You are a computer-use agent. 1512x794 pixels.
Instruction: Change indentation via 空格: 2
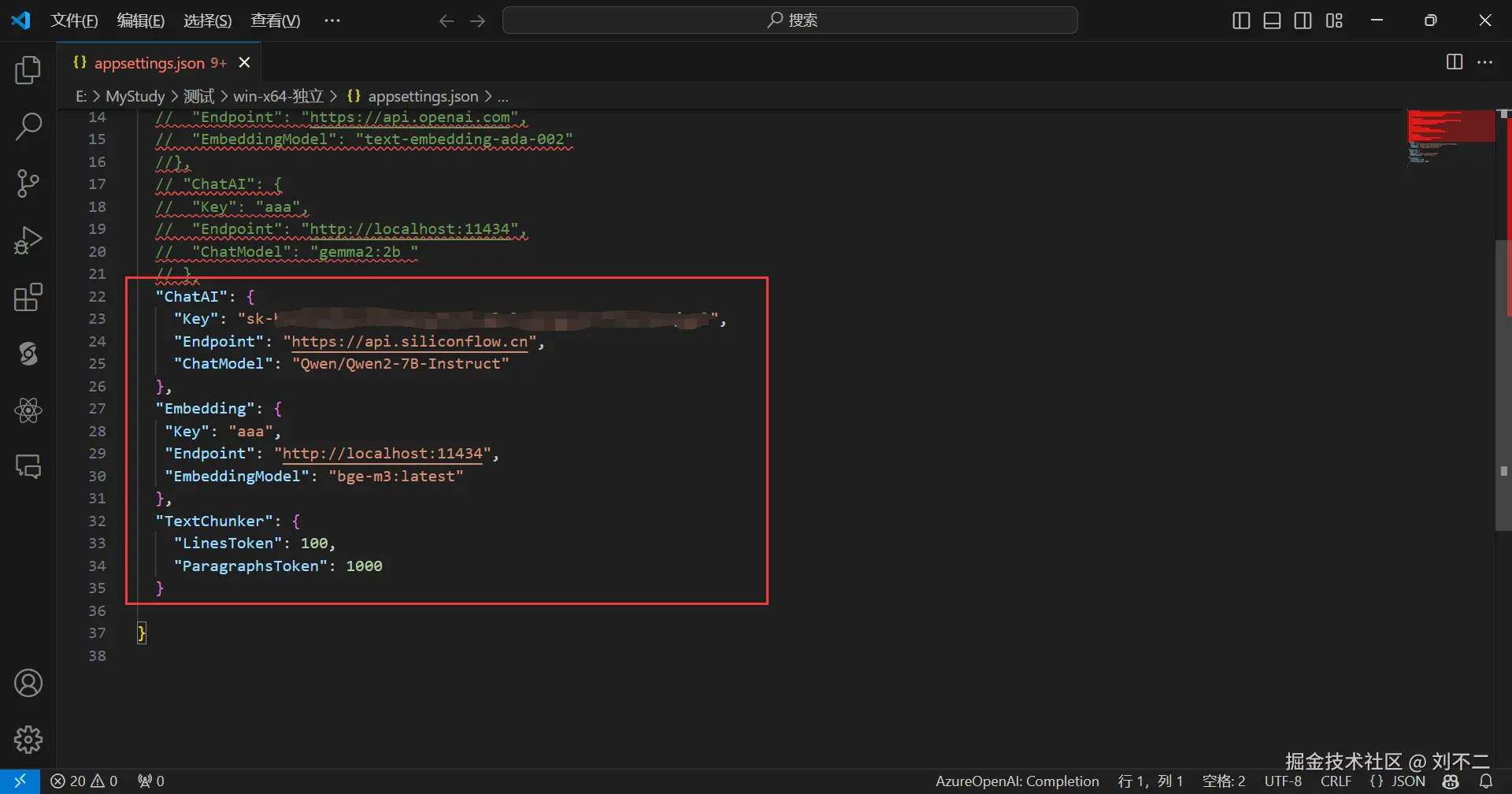(1224, 781)
